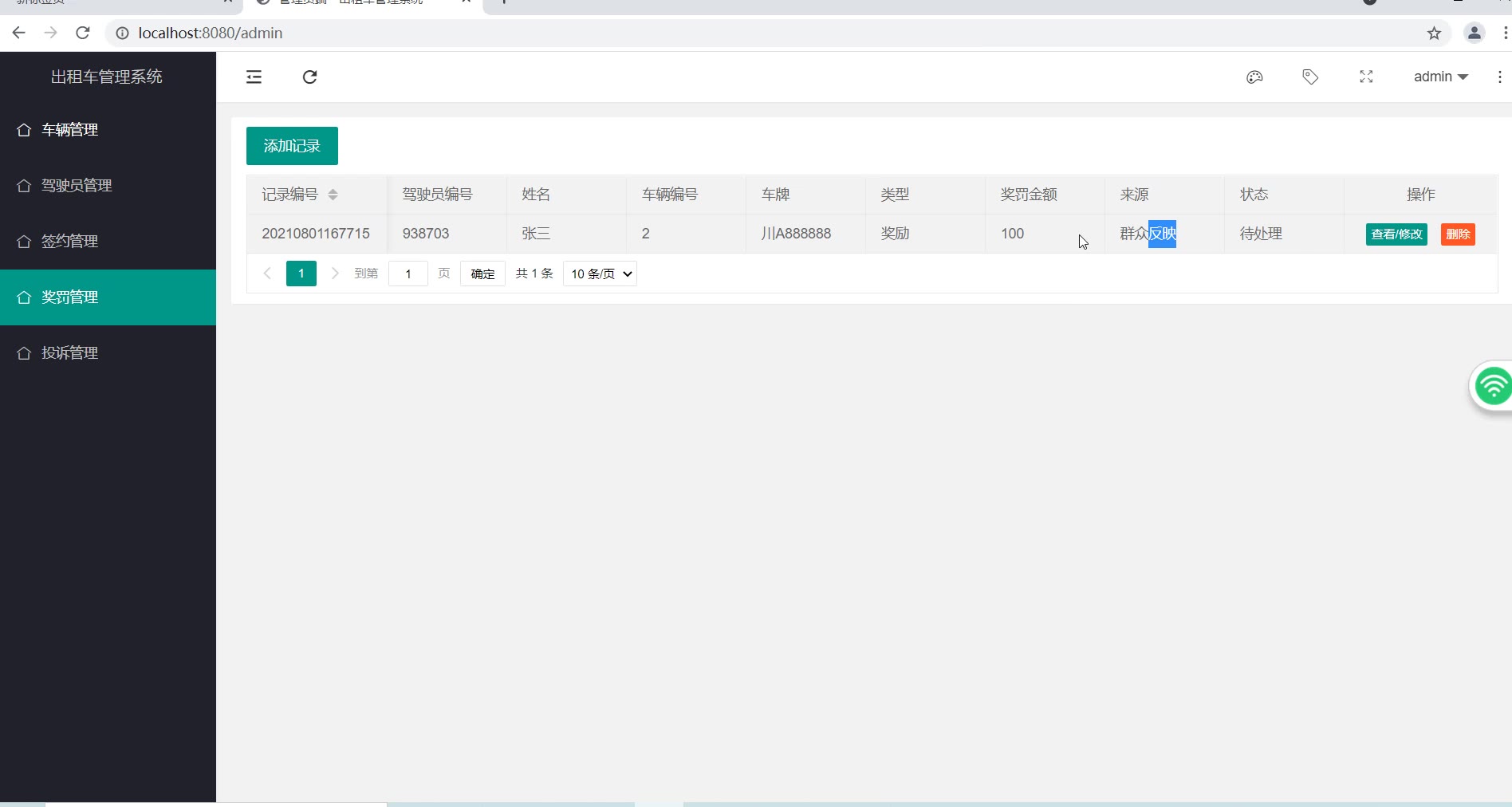The width and height of the screenshot is (1512, 807).
Task: Open 车辆管理 in the sidebar
Action: [108, 130]
